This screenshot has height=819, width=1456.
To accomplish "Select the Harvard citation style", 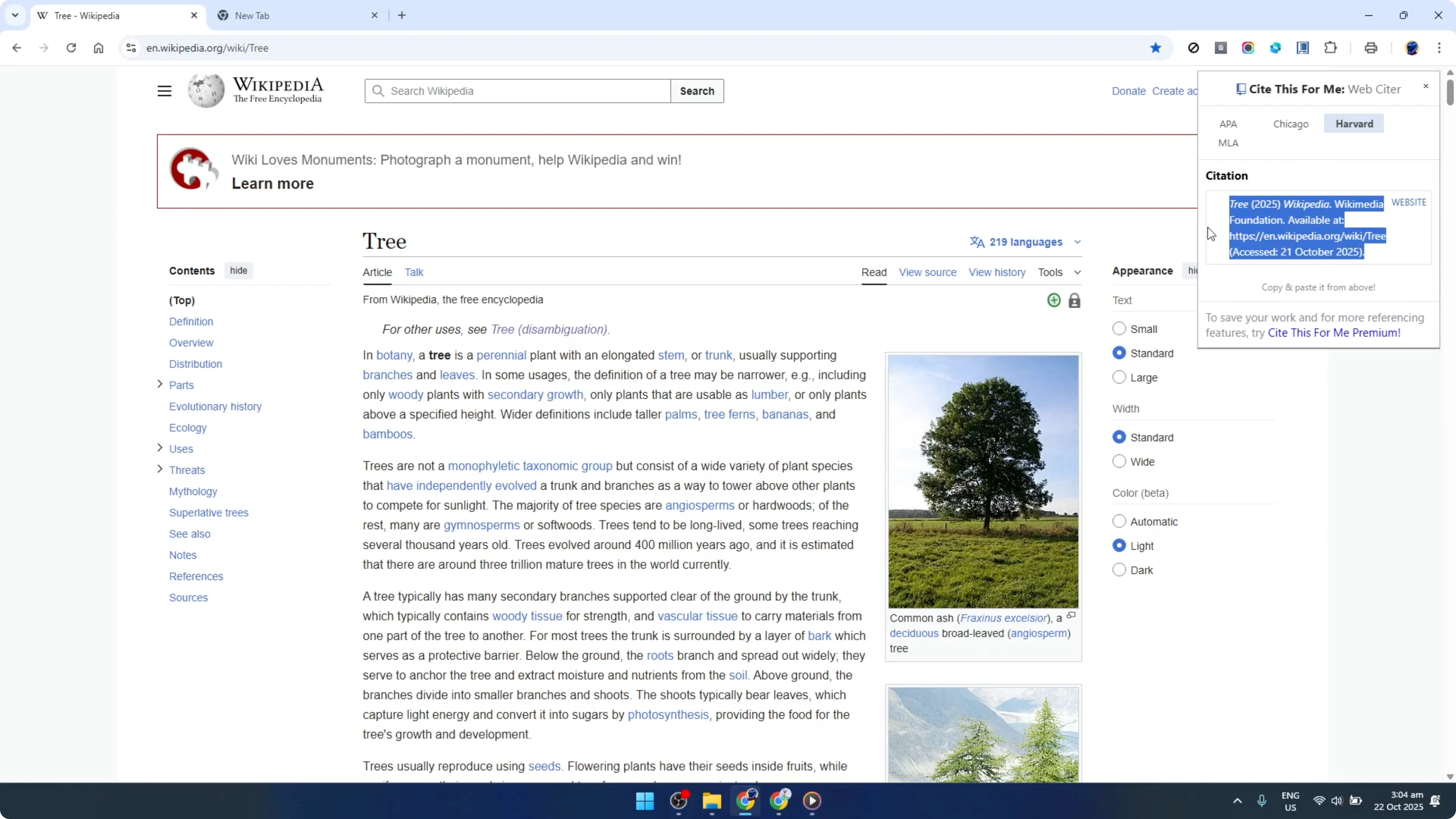I will 1354,124.
